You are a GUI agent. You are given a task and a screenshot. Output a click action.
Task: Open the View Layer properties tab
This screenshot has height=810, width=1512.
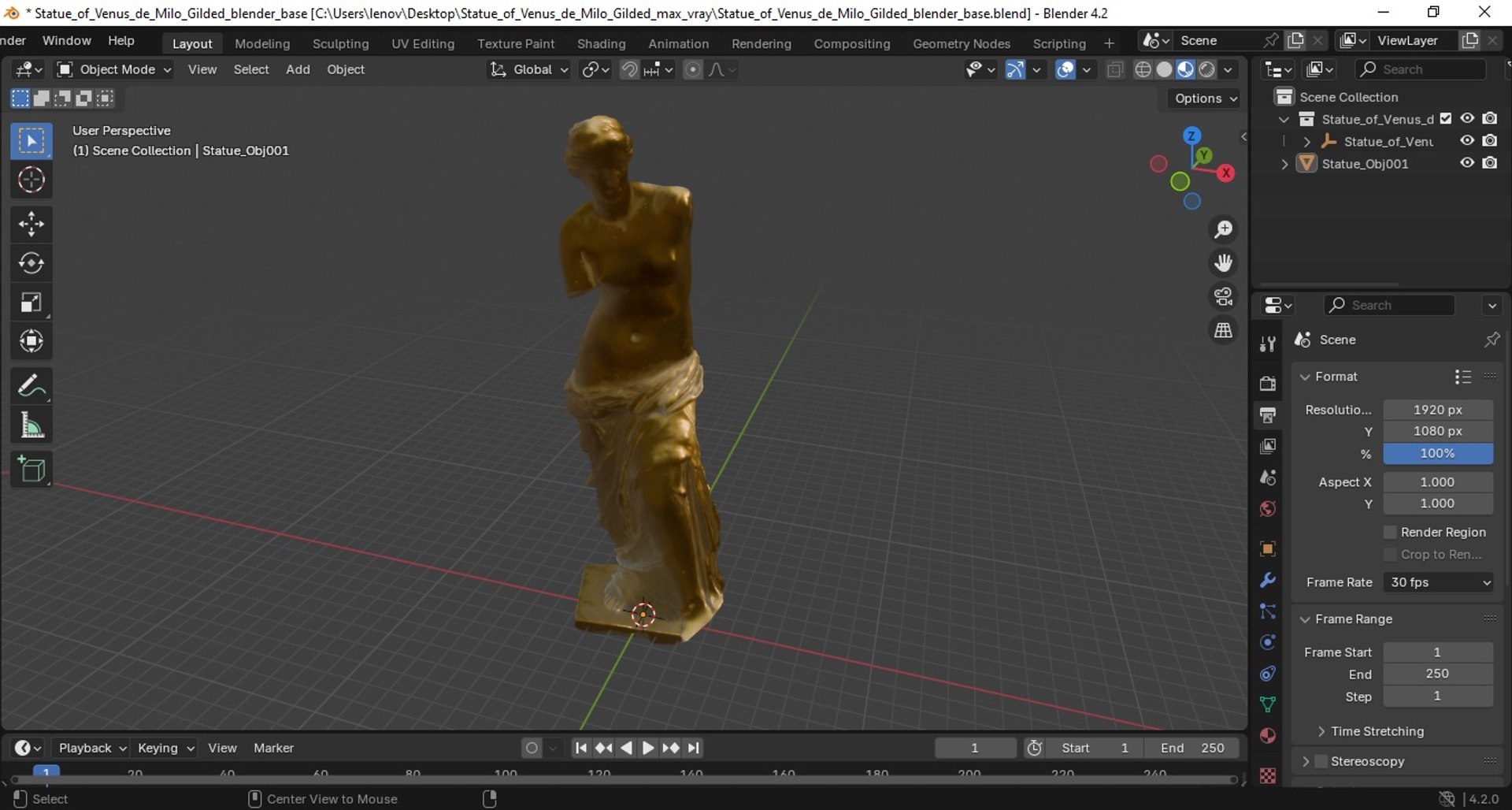(1268, 446)
